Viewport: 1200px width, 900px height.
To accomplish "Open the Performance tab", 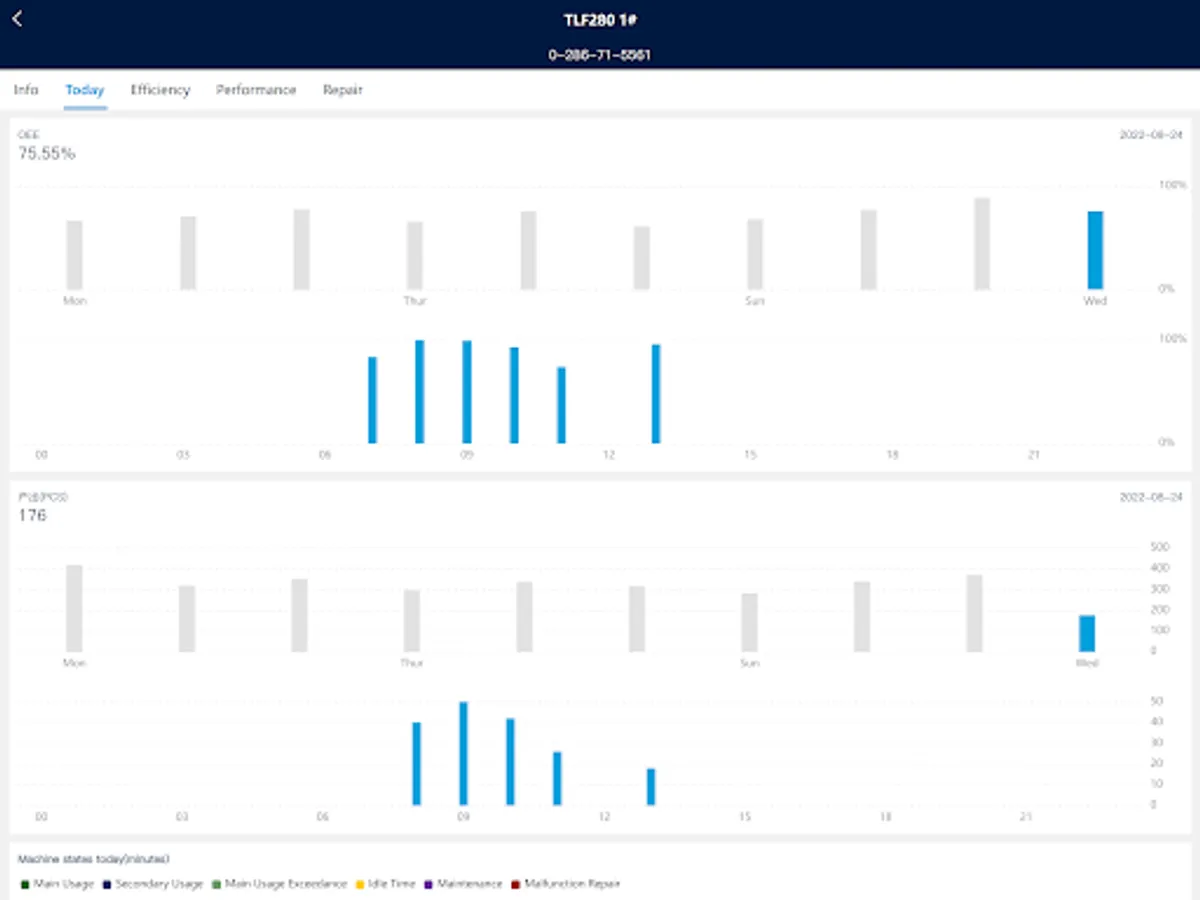I will [256, 90].
